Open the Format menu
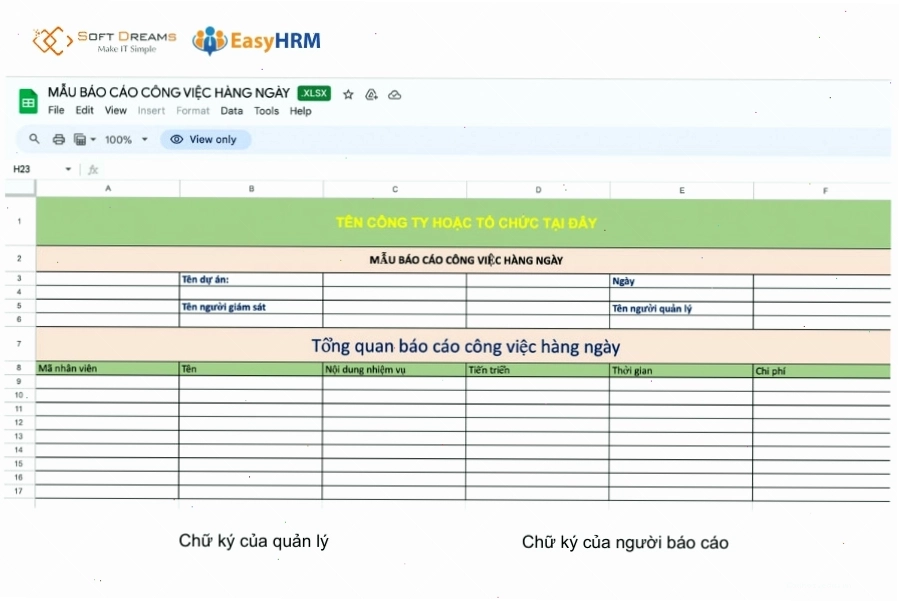The height and width of the screenshot is (602, 899). (x=193, y=111)
